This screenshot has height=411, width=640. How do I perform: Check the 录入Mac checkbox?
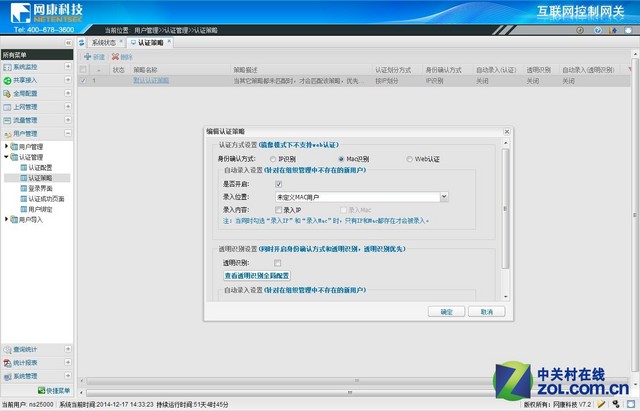[x=343, y=210]
